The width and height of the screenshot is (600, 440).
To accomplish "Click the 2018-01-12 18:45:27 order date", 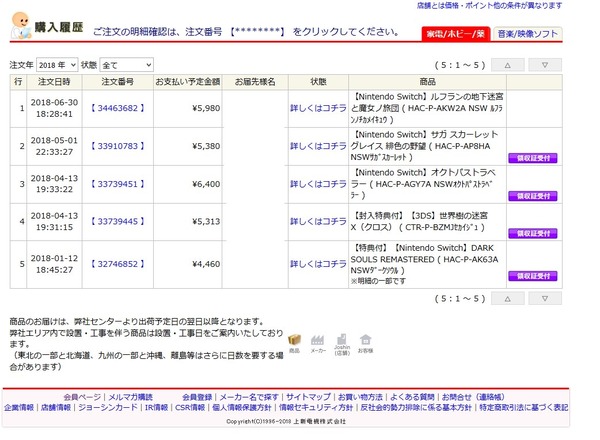I will 54,264.
